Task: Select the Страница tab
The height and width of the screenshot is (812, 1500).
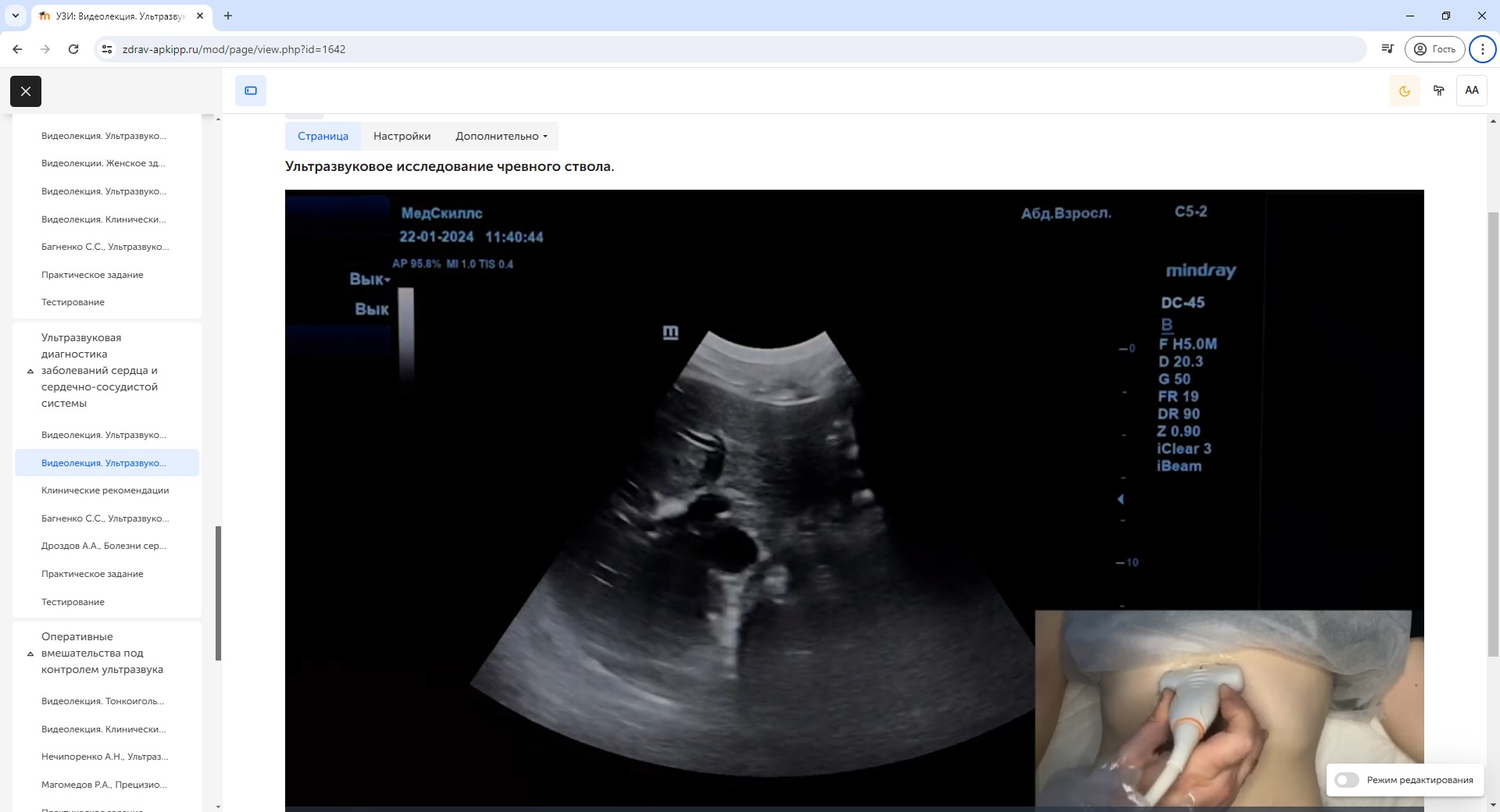Action: click(323, 136)
